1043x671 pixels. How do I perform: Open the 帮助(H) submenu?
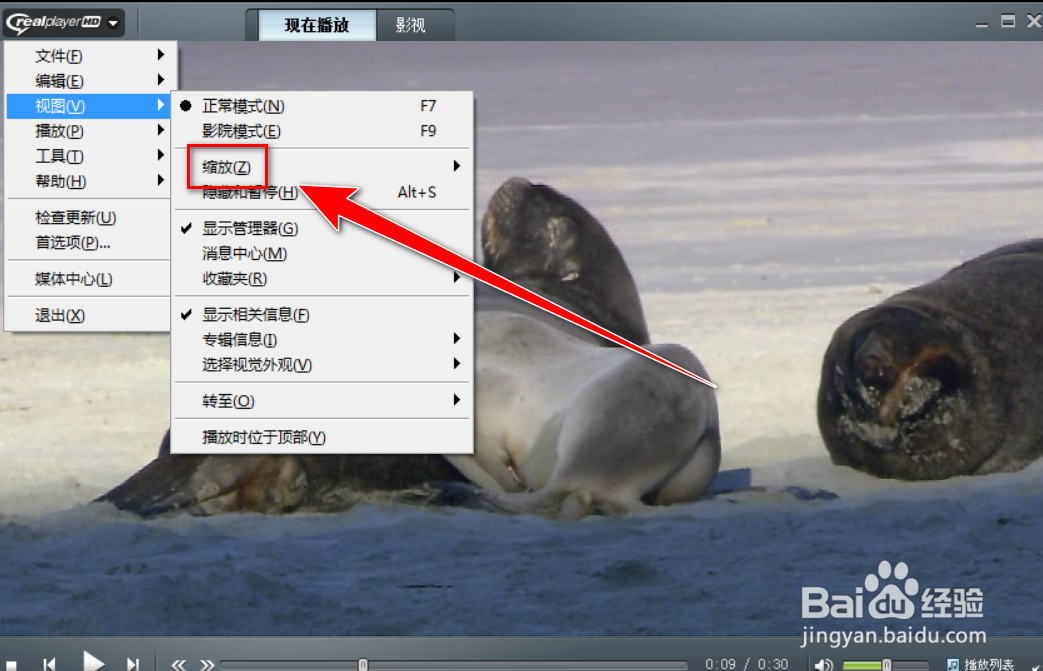pos(90,181)
